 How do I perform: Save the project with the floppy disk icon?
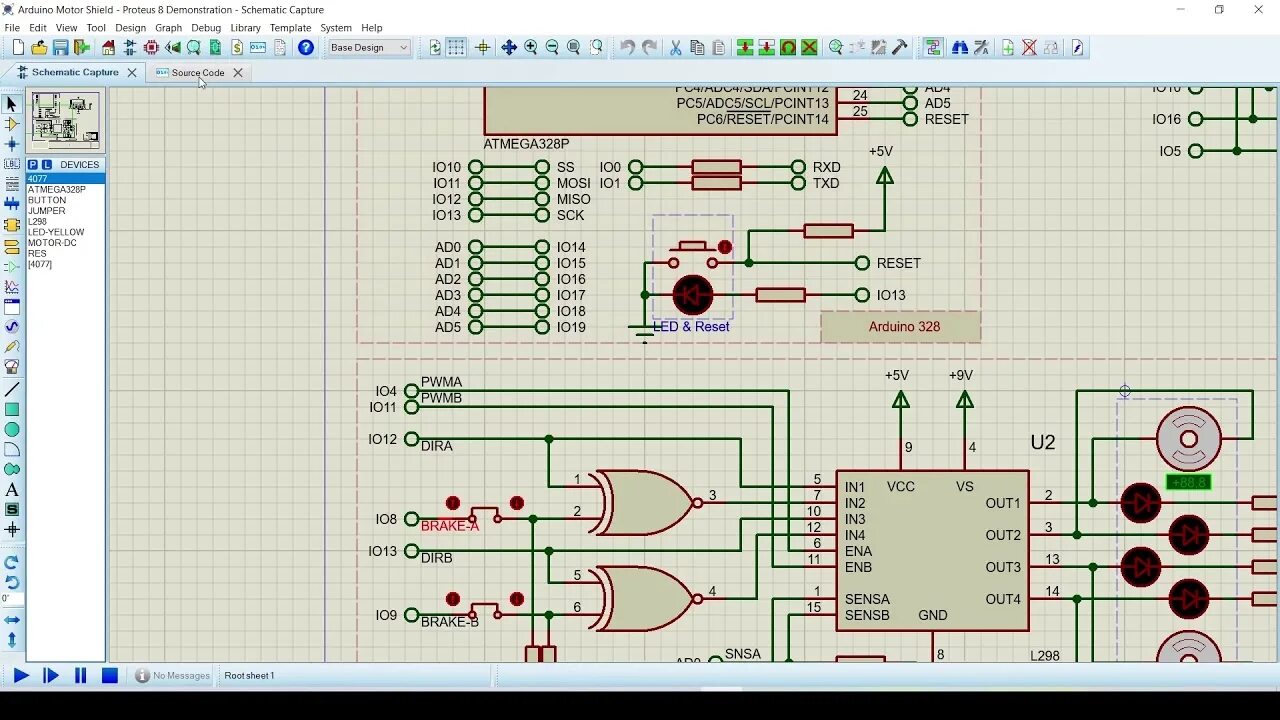(60, 48)
